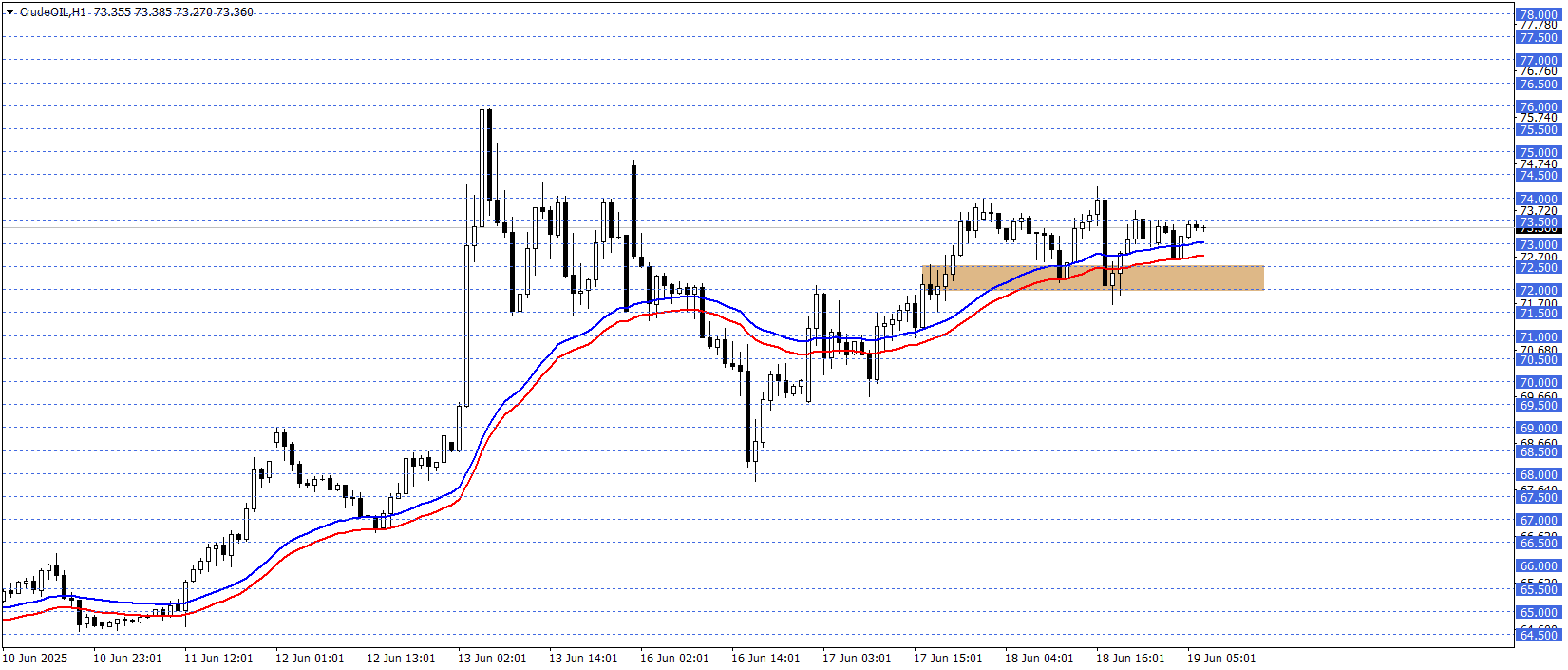Select the 65.500 price level label
Image resolution: width=1568 pixels, height=670 pixels.
tap(1539, 590)
